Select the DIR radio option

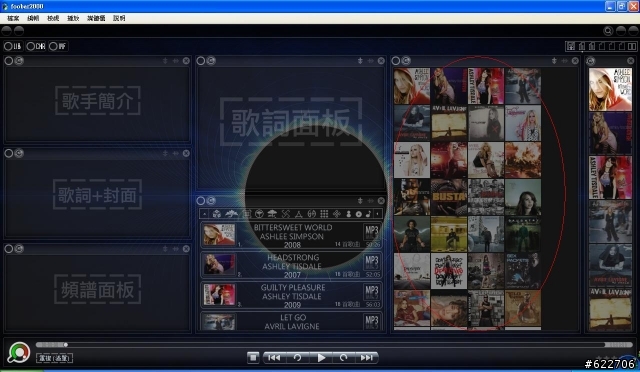(x=36, y=46)
